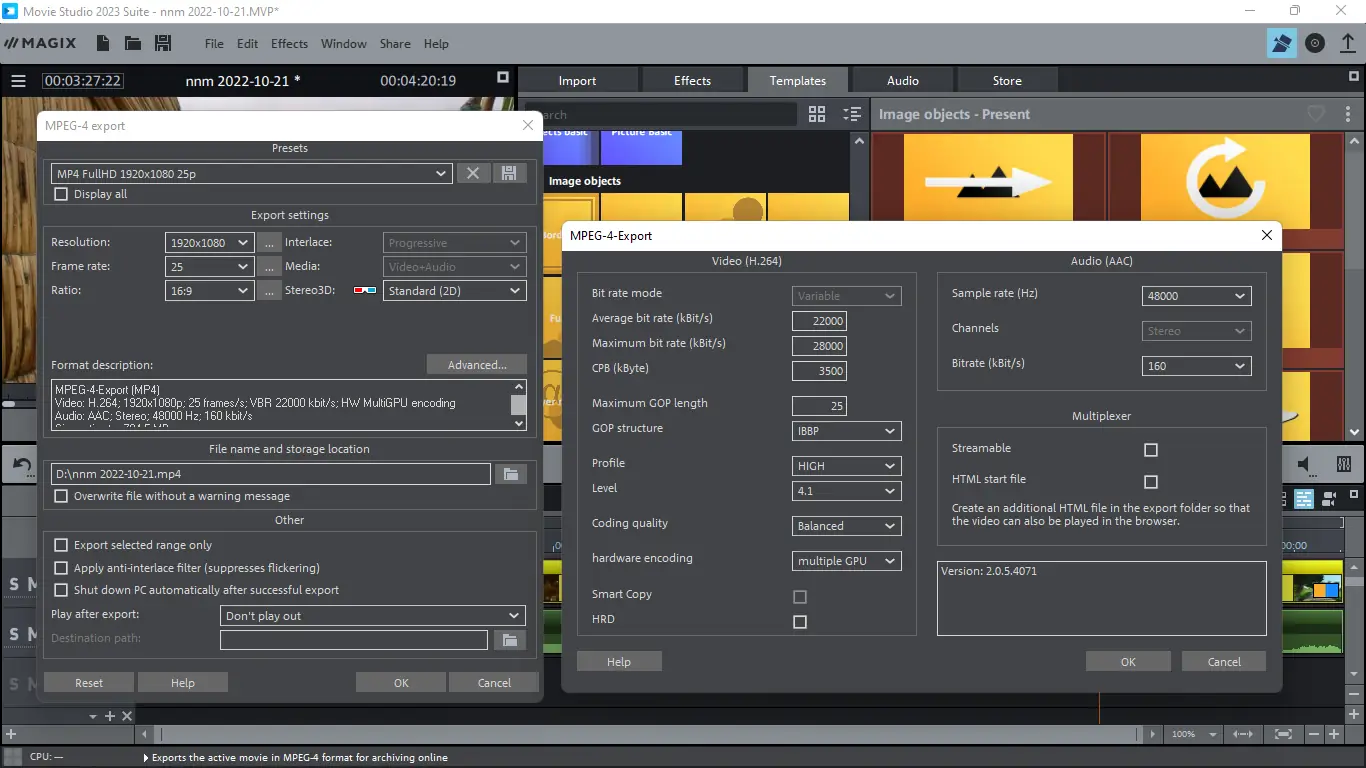
Task: Open the Coding quality Balanced dropdown
Action: 847,526
